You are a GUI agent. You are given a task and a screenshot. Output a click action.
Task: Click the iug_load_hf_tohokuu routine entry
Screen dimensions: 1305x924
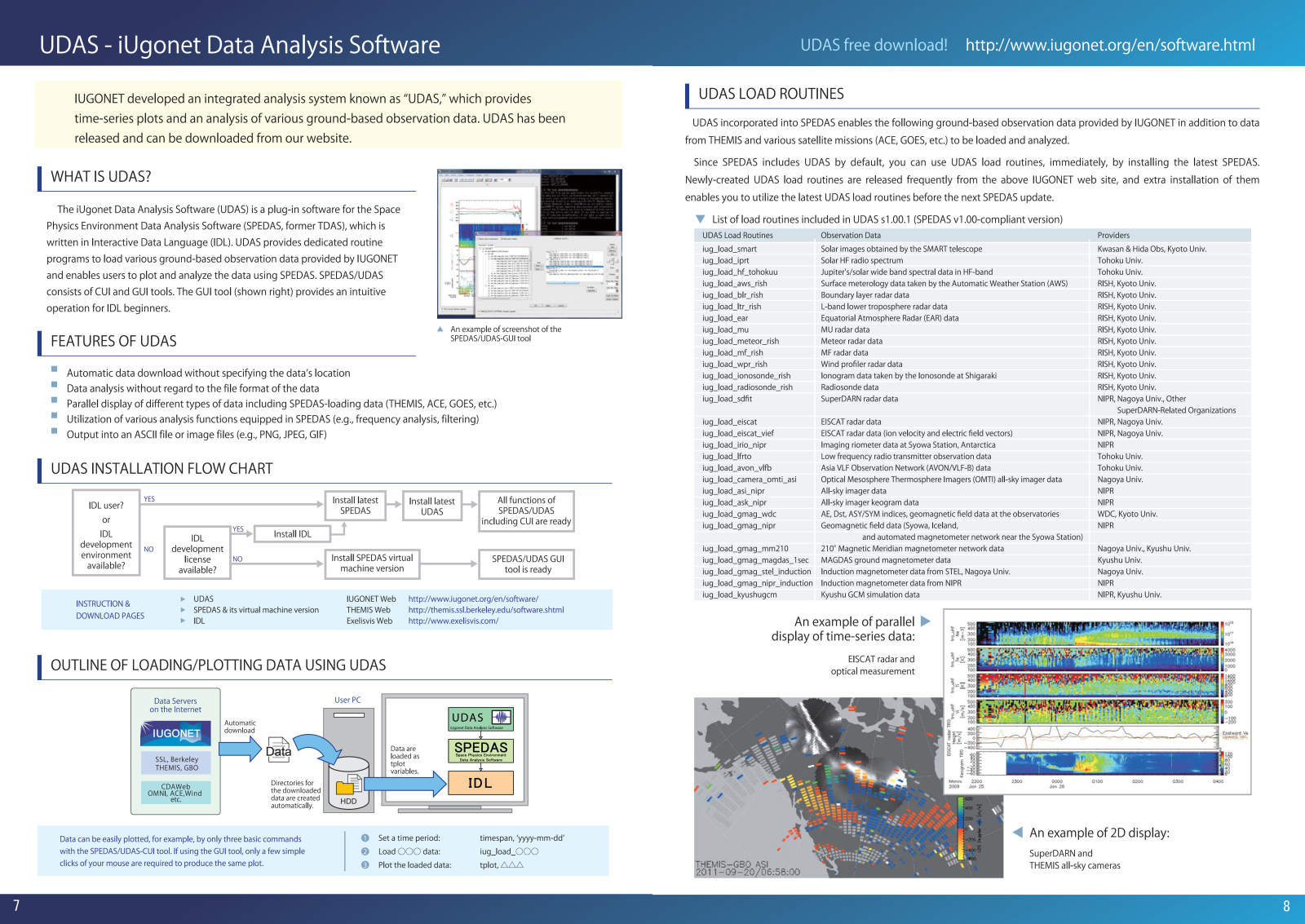pos(740,272)
